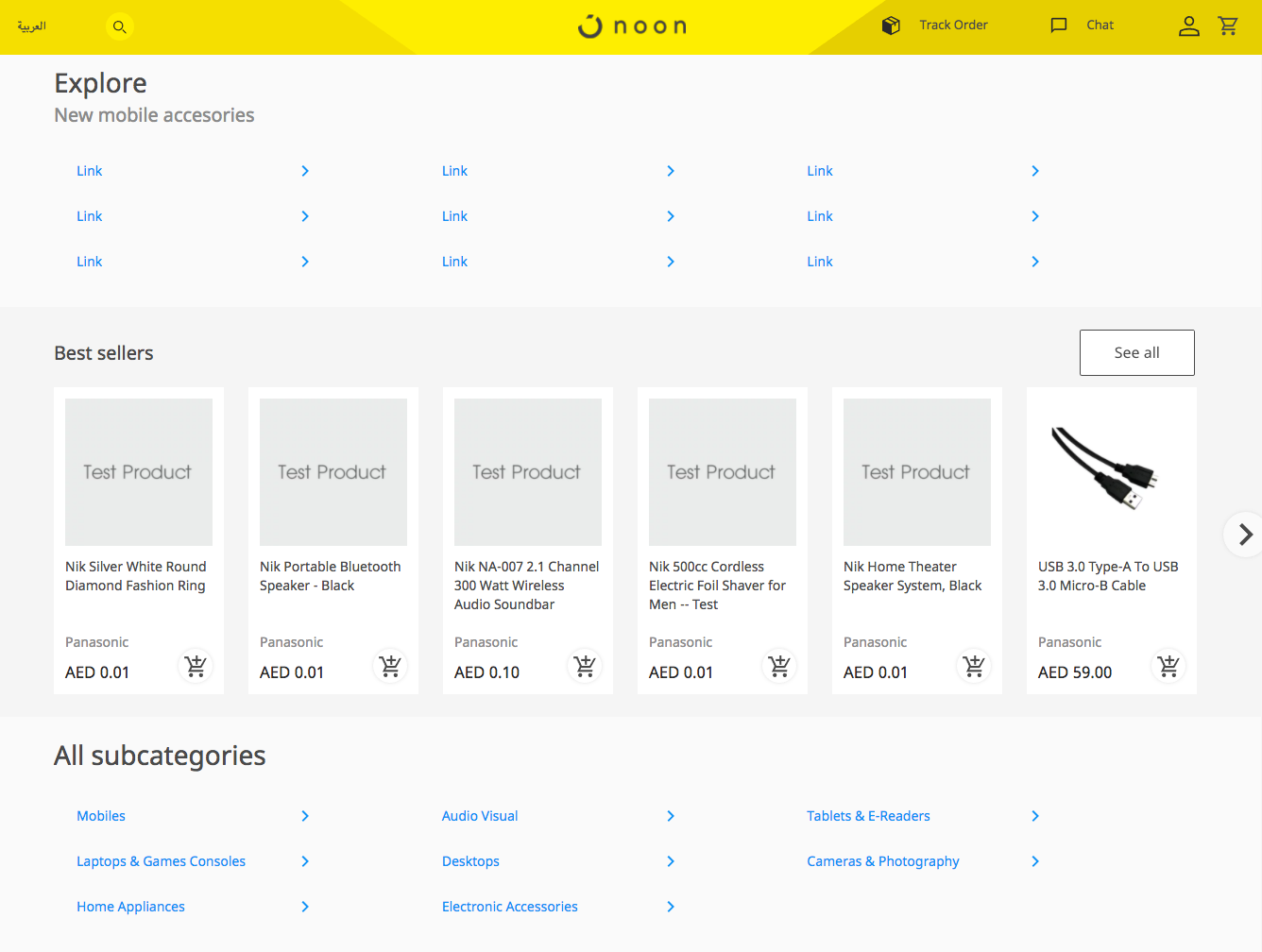Click price 'AED 59.00'
Screen dimensions: 1262x952
coord(1075,672)
